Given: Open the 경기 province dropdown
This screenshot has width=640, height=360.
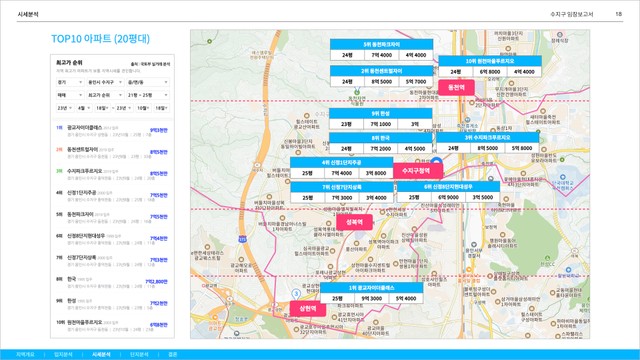Looking at the screenshot, I should [x=70, y=82].
